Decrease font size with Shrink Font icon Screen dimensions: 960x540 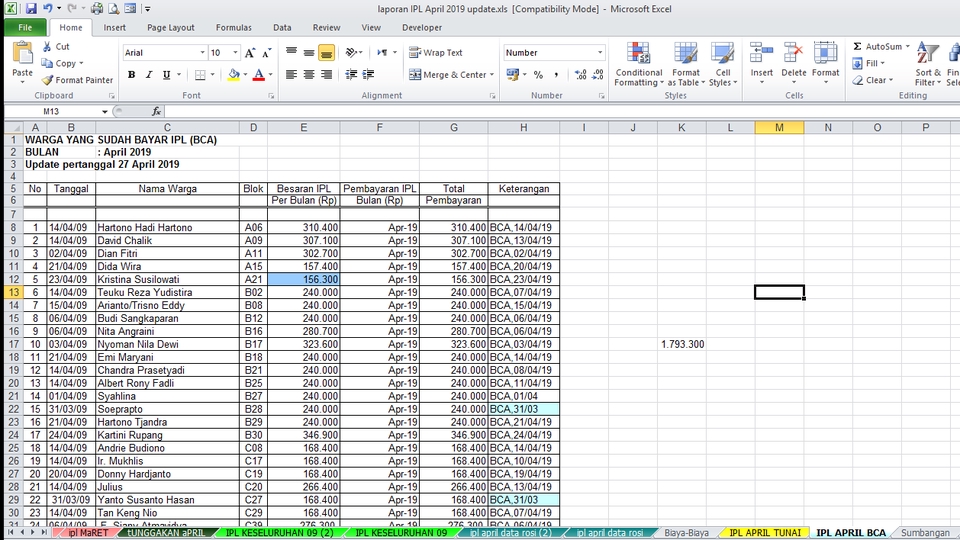pyautogui.click(x=267, y=53)
